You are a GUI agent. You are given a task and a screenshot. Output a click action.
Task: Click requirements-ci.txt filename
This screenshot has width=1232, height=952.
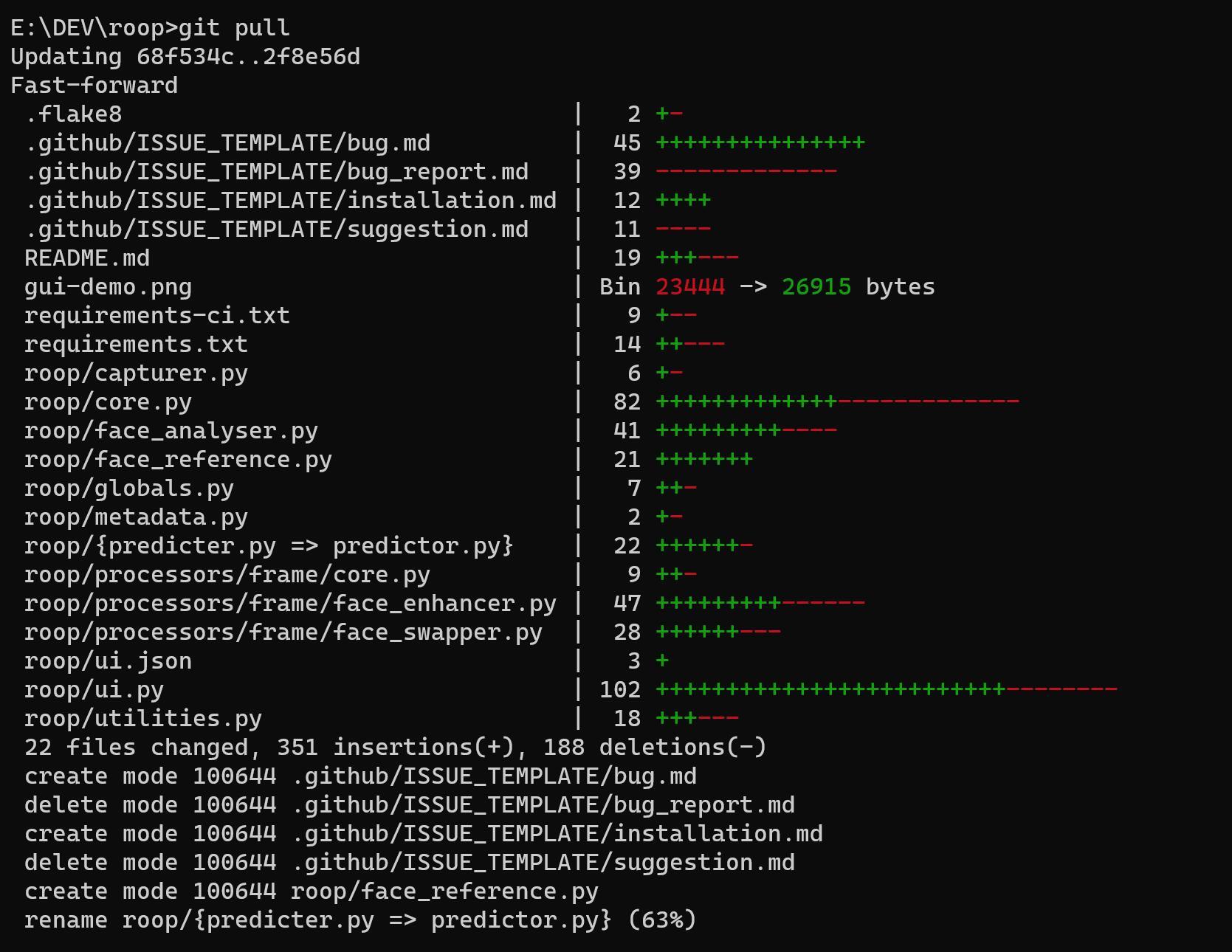point(157,316)
